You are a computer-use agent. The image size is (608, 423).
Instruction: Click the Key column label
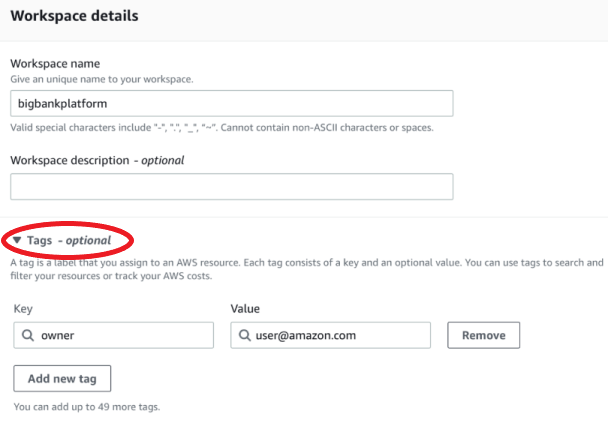[22, 309]
